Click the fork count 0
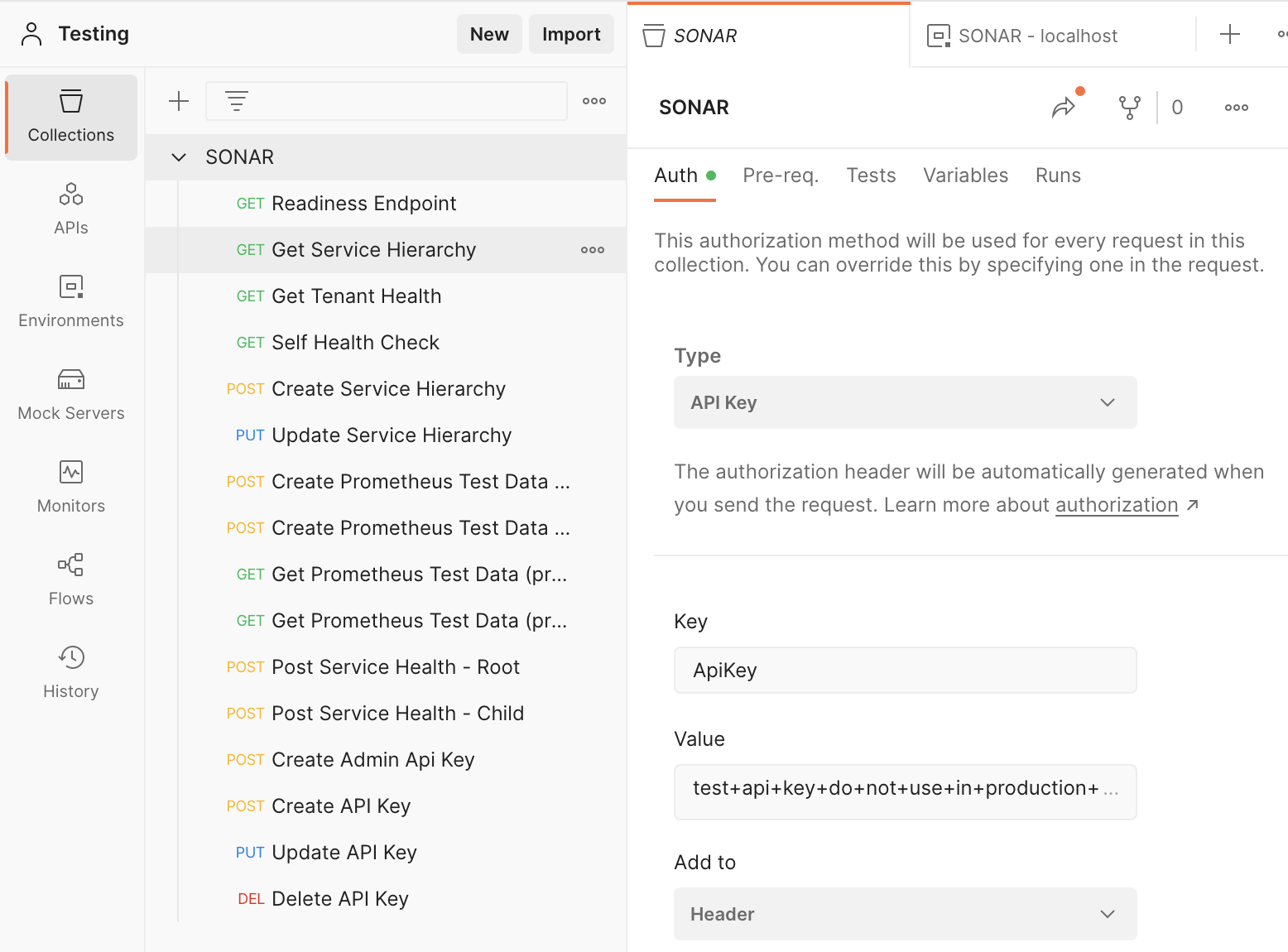 pyautogui.click(x=1177, y=108)
